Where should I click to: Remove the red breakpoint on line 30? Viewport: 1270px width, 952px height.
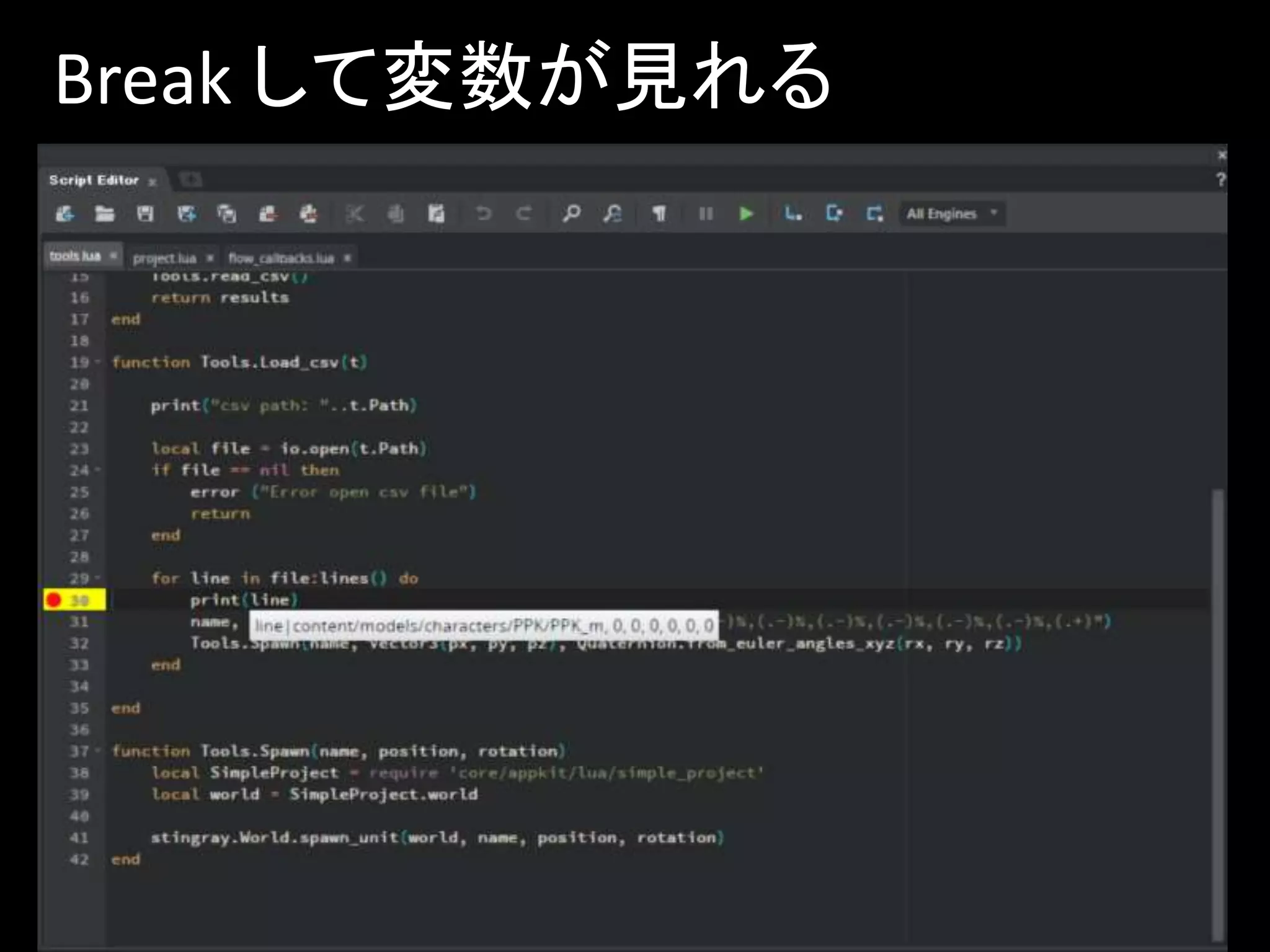[x=54, y=600]
